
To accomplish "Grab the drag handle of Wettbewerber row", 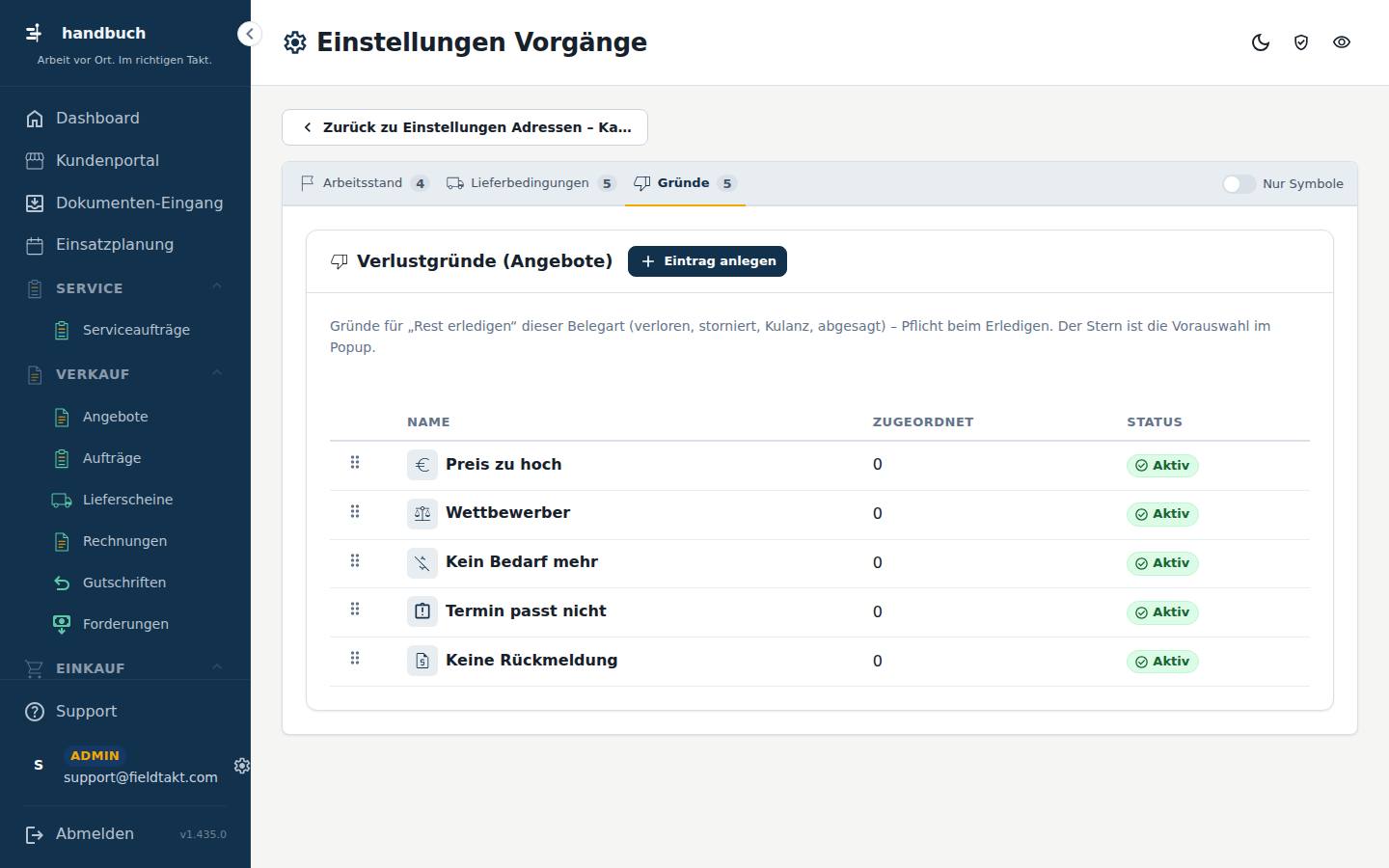I will 355,512.
